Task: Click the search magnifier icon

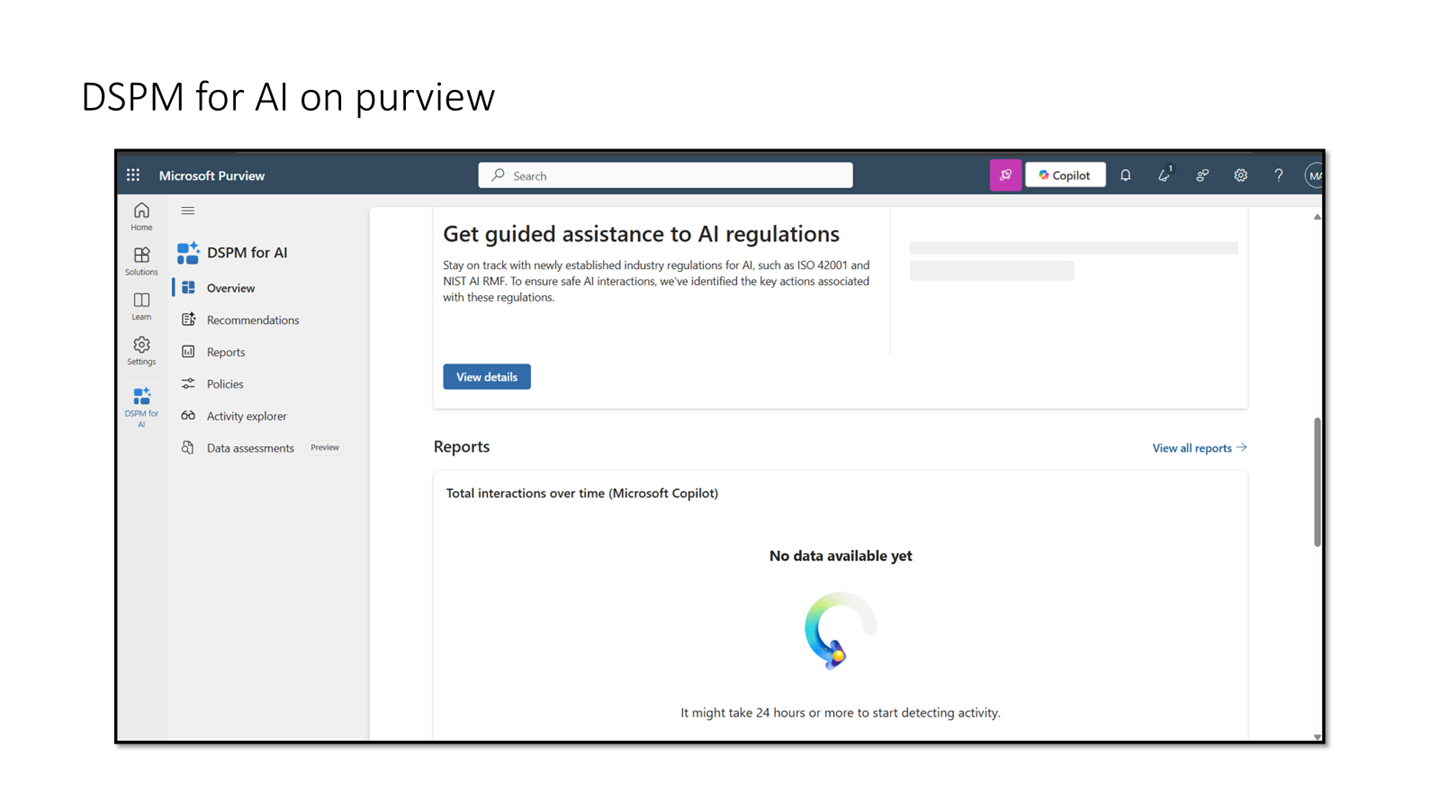Action: [498, 175]
